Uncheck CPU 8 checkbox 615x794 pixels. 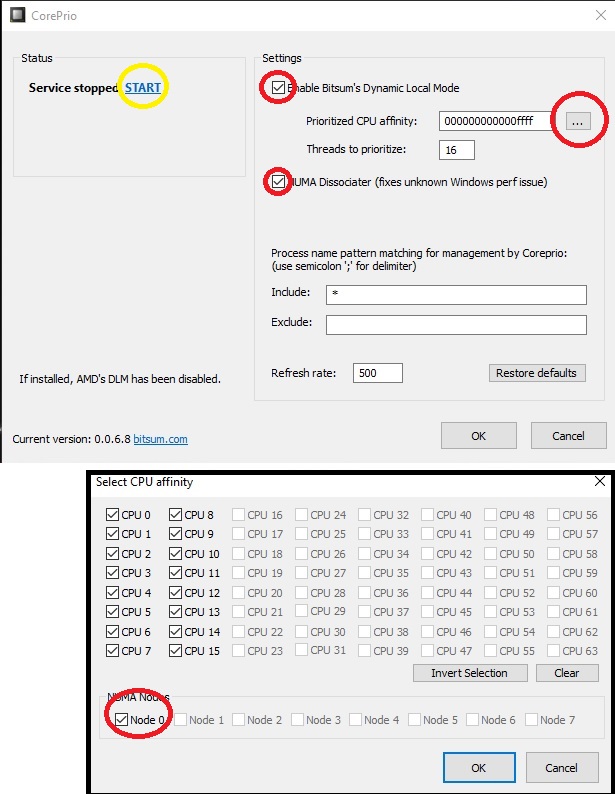pos(176,515)
